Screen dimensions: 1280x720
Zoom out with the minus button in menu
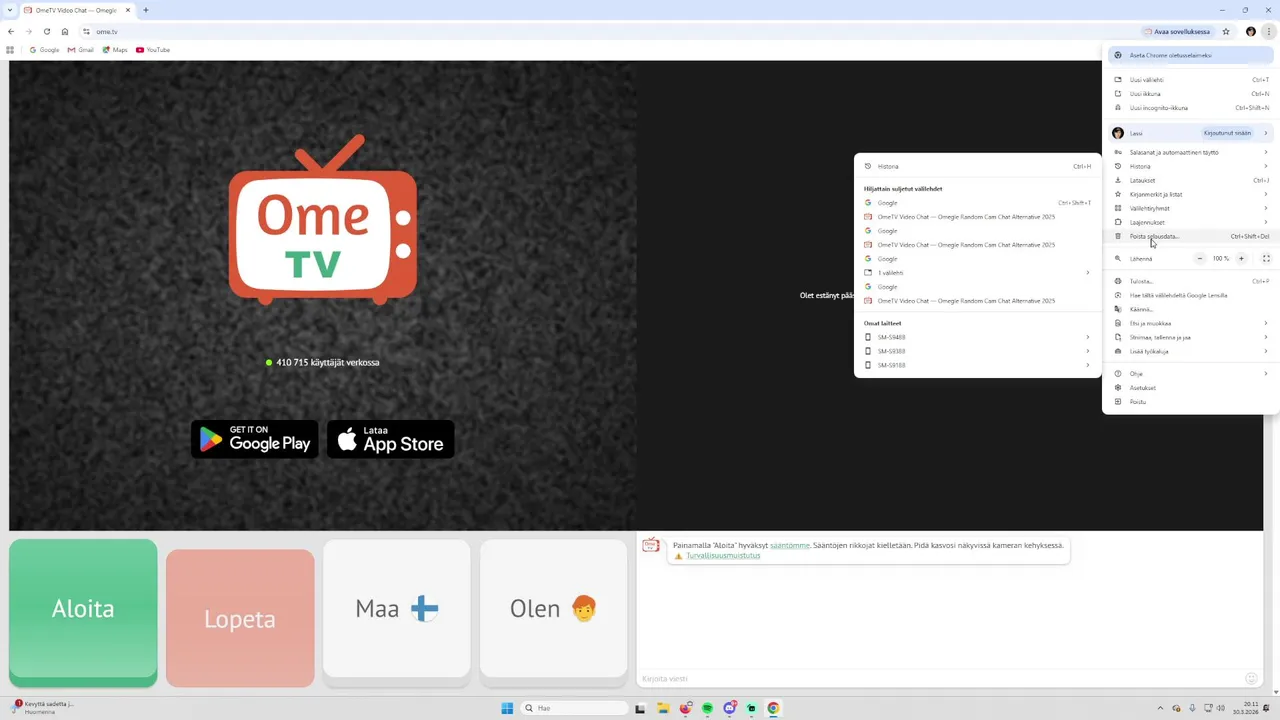[x=1200, y=258]
